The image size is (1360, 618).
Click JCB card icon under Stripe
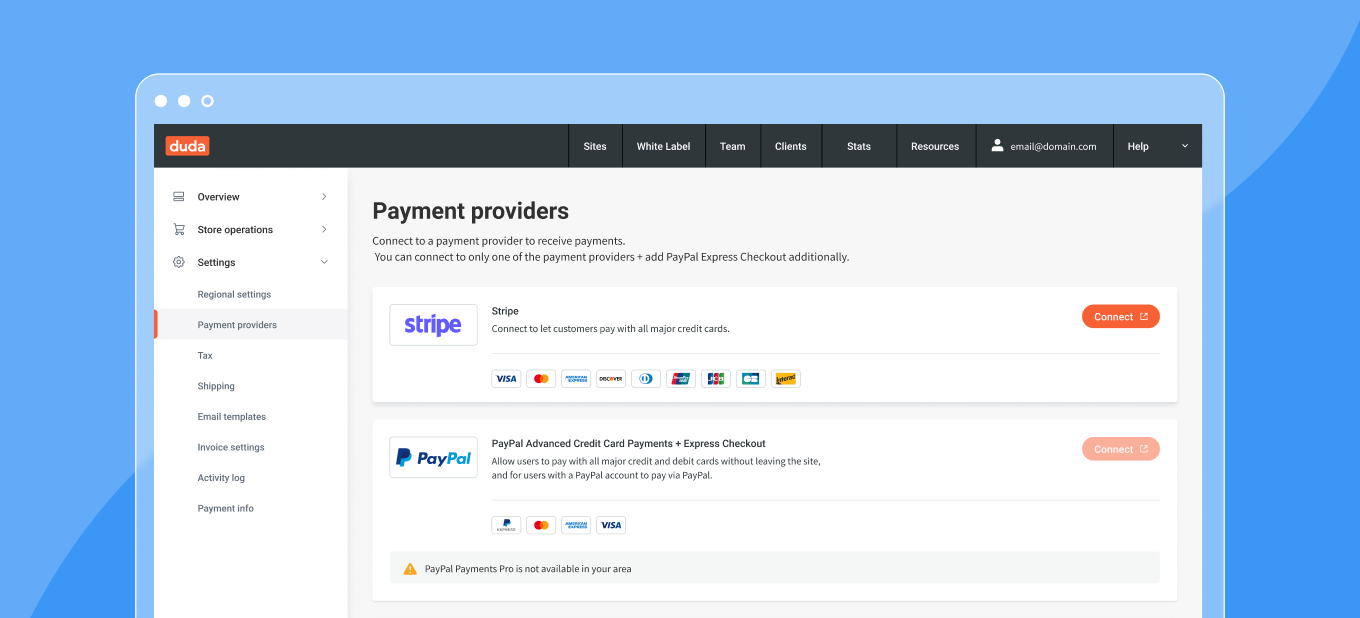coord(716,379)
